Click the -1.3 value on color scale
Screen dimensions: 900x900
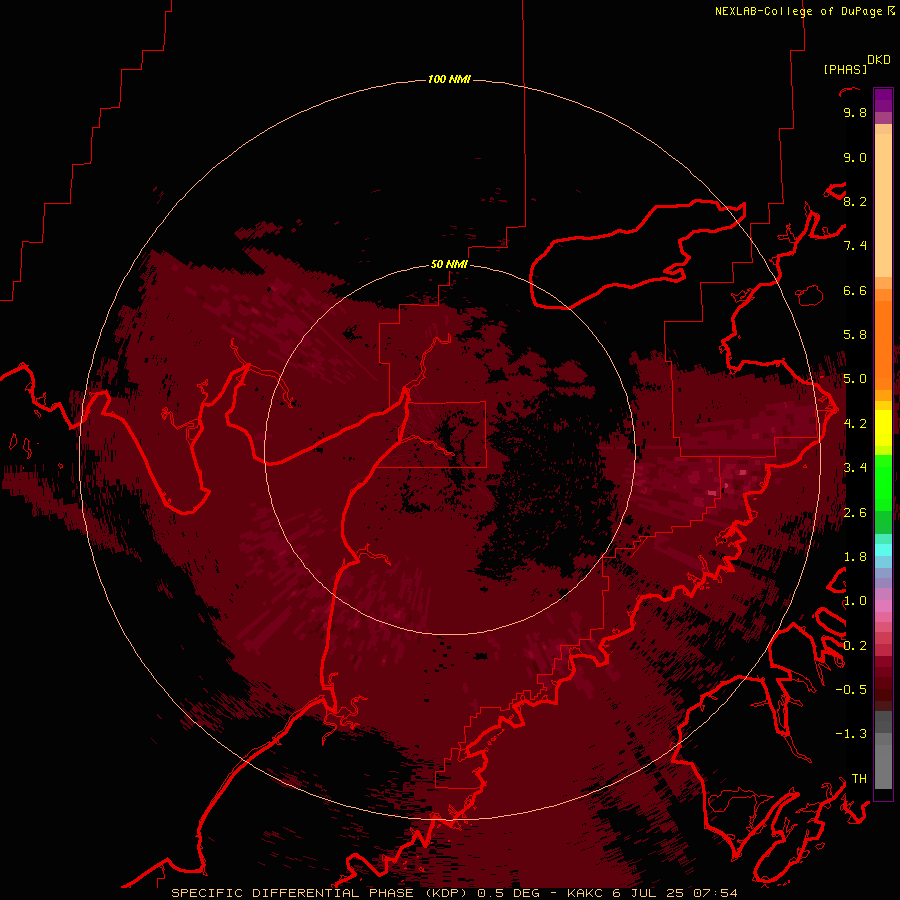point(851,734)
